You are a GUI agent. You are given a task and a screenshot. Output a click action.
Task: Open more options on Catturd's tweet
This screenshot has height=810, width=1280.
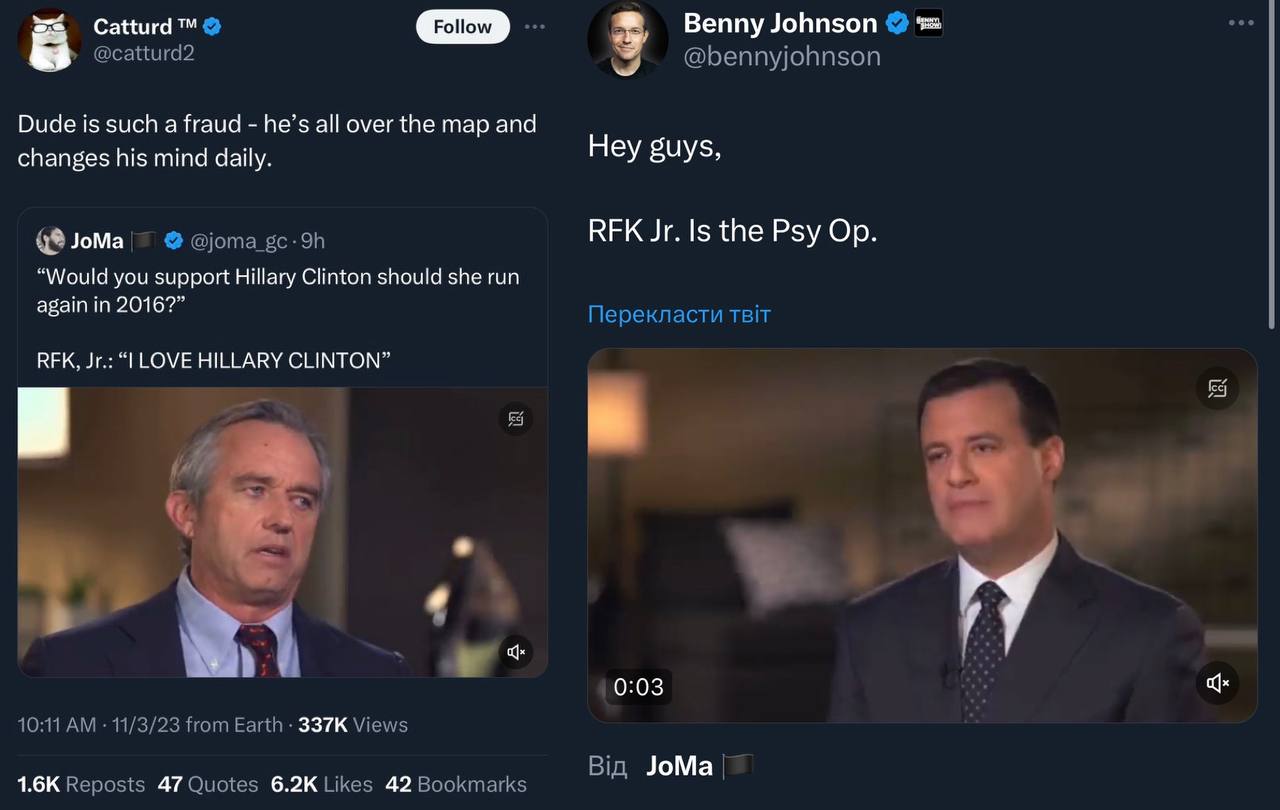pyautogui.click(x=536, y=26)
